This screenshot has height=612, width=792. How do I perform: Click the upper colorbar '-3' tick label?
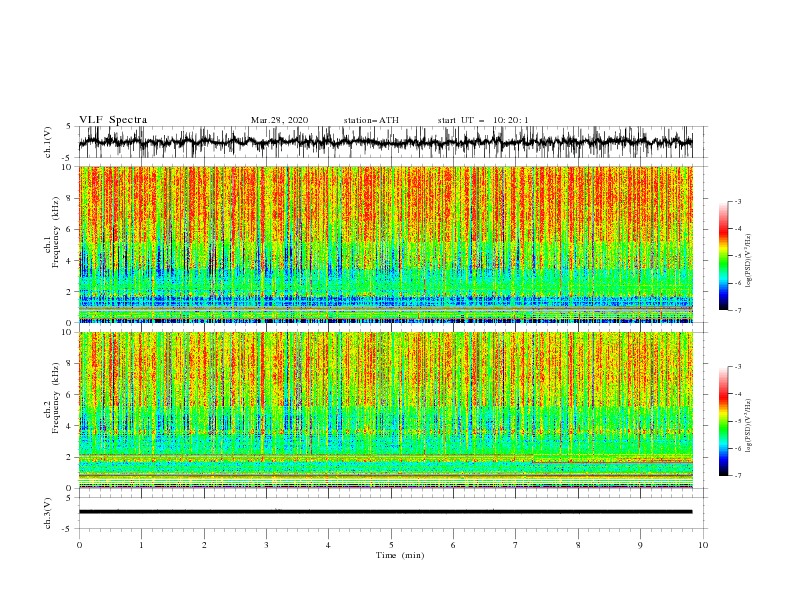(737, 201)
